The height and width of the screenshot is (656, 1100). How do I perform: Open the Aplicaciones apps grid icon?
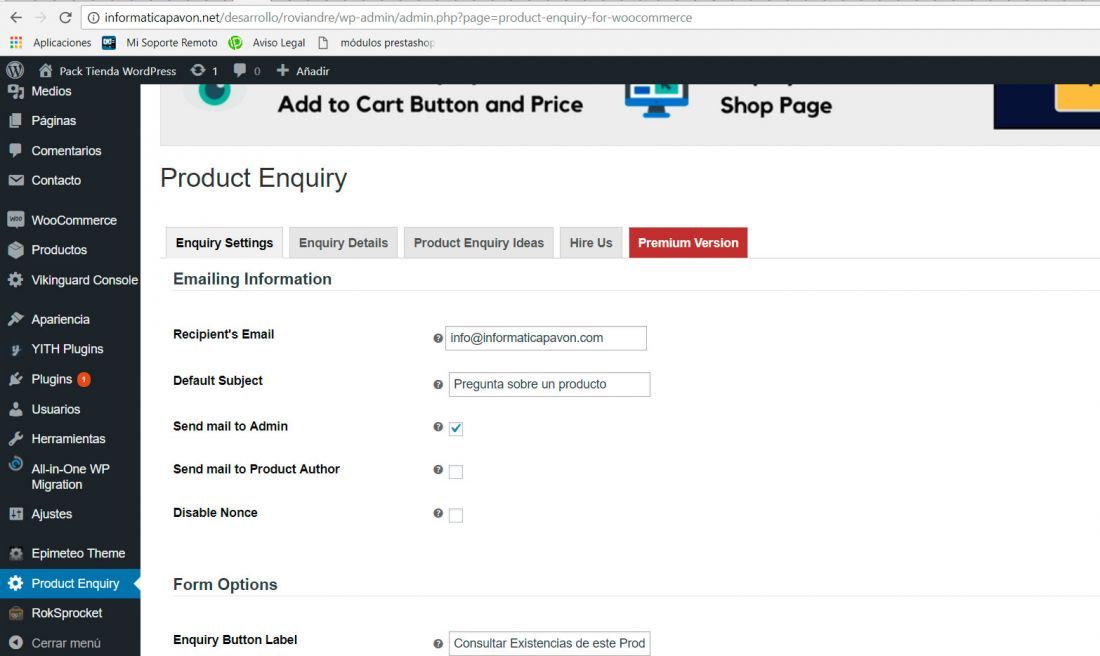tap(15, 43)
